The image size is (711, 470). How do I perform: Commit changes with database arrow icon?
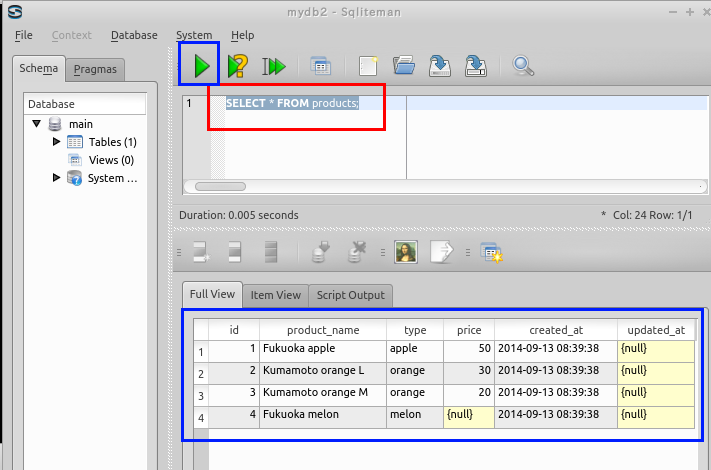[321, 252]
